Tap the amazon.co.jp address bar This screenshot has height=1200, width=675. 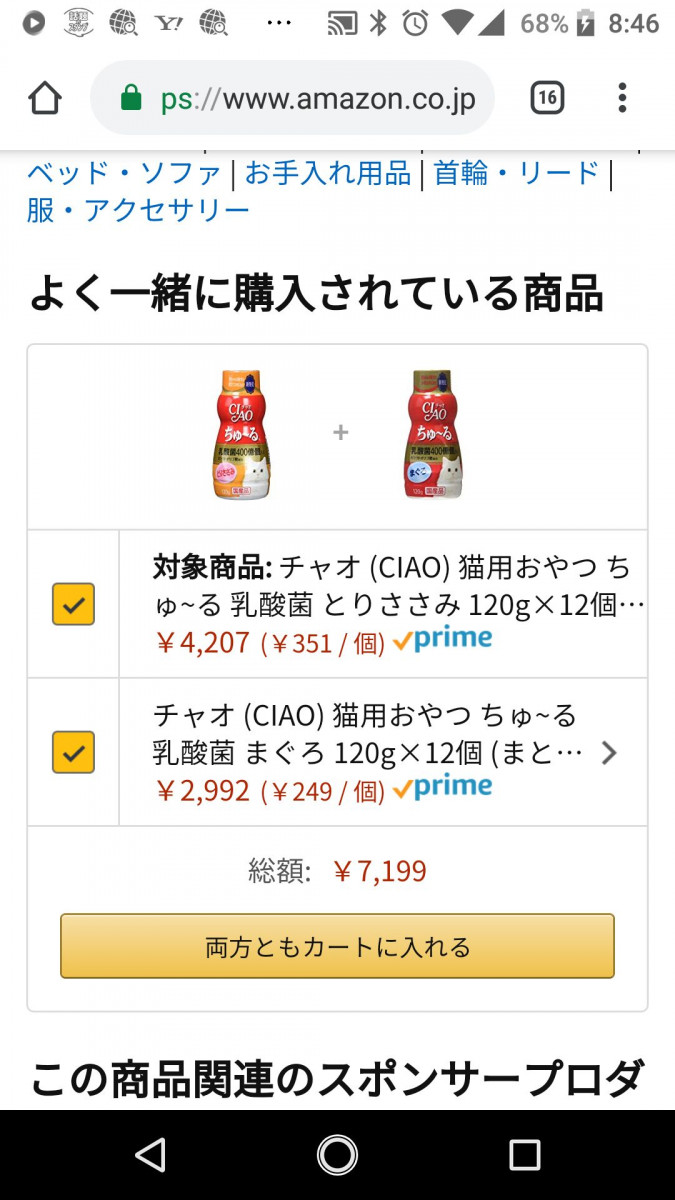[318, 98]
